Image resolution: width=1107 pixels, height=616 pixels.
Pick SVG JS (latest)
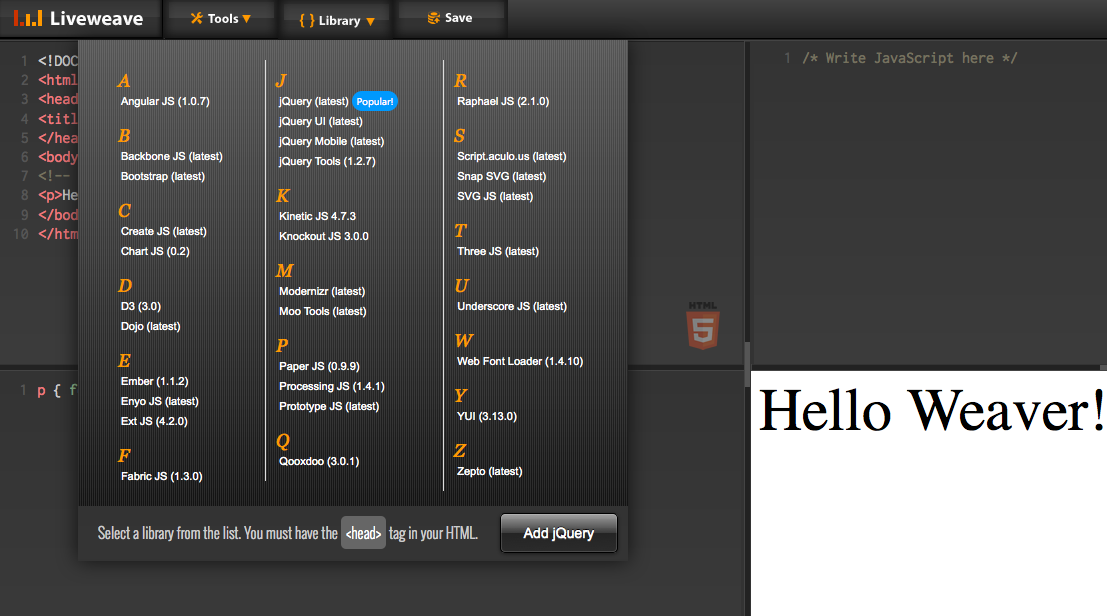[x=495, y=196]
